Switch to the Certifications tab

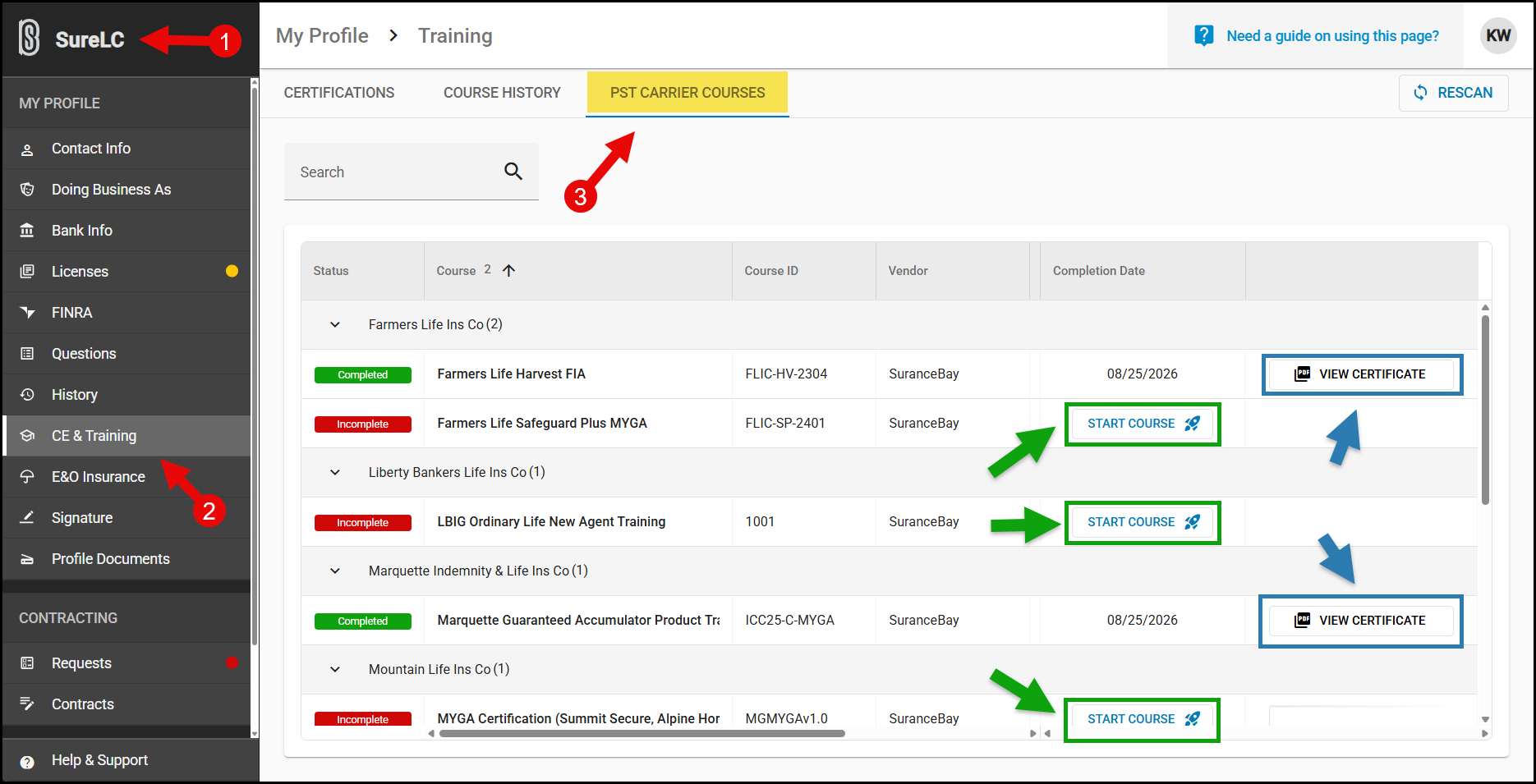pyautogui.click(x=339, y=93)
